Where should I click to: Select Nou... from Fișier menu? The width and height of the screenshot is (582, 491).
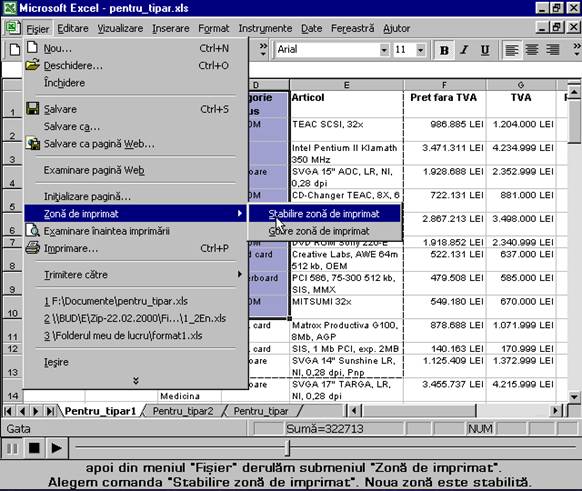tap(135, 48)
